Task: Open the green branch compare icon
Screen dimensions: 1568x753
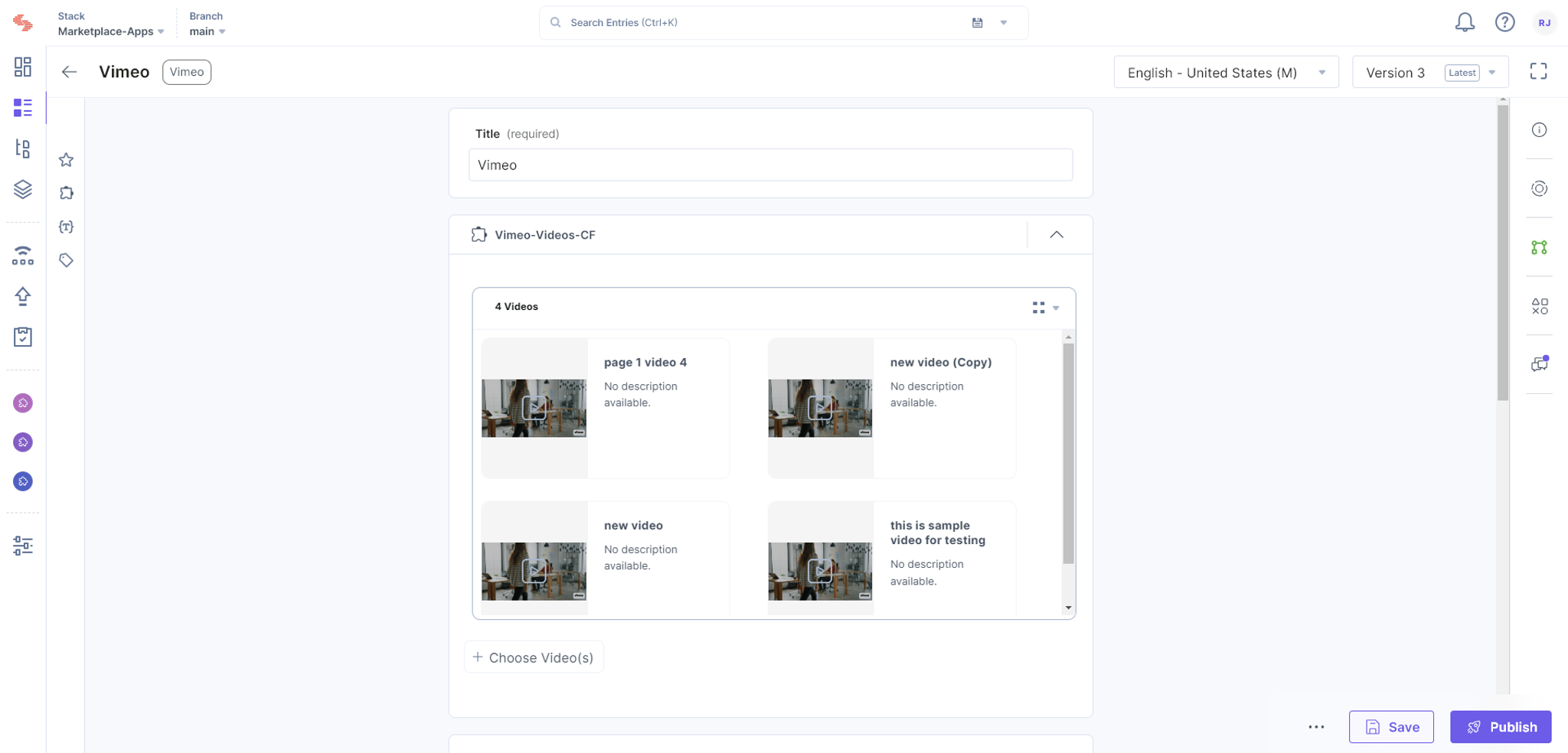Action: pos(1539,247)
